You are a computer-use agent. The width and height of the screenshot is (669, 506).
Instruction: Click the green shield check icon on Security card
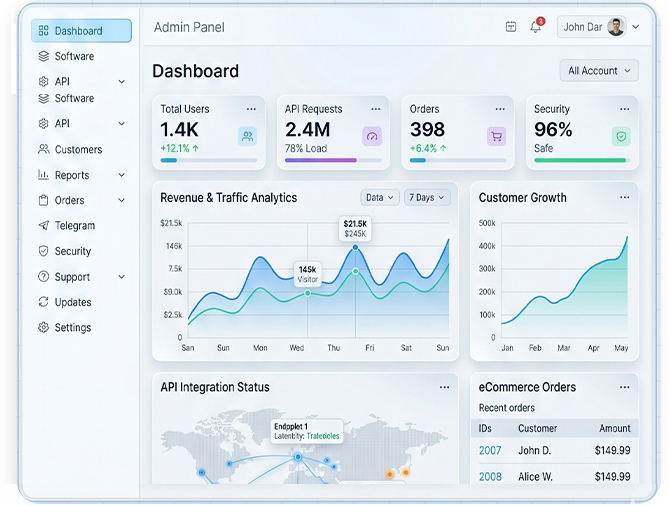(621, 137)
